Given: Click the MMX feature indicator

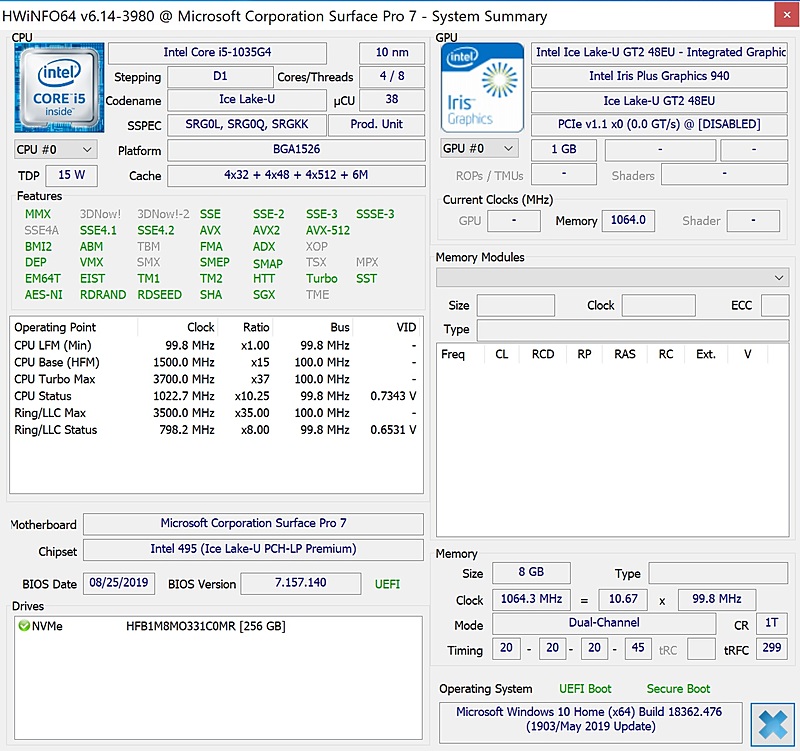Looking at the screenshot, I should (38, 214).
